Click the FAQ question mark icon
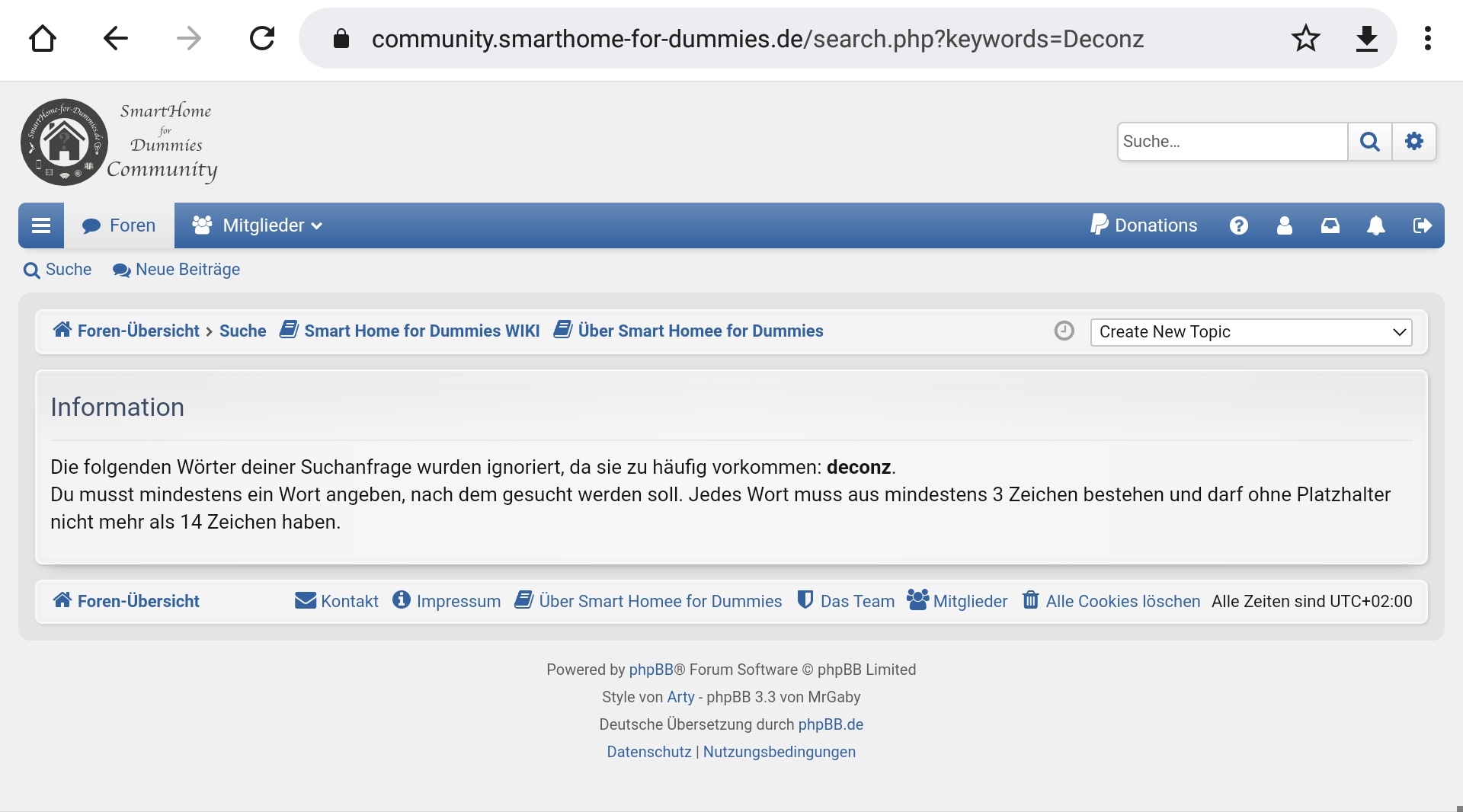1463x812 pixels. (1239, 225)
